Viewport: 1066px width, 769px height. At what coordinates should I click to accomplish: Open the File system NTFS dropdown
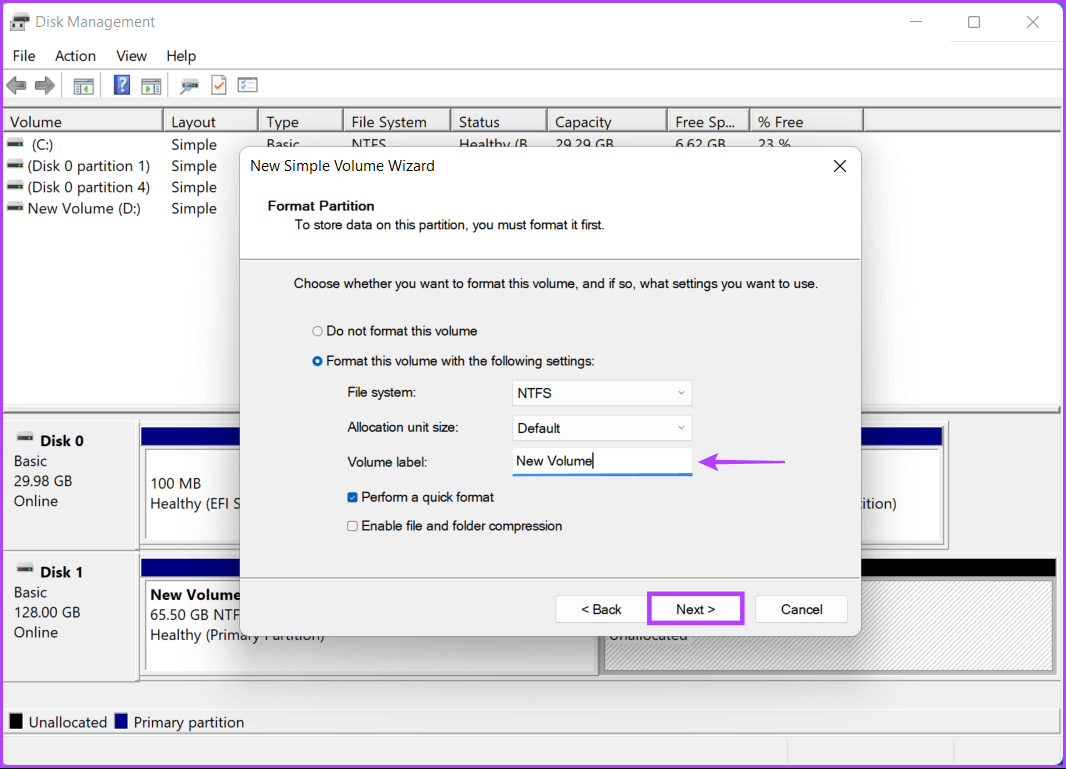pyautogui.click(x=602, y=393)
